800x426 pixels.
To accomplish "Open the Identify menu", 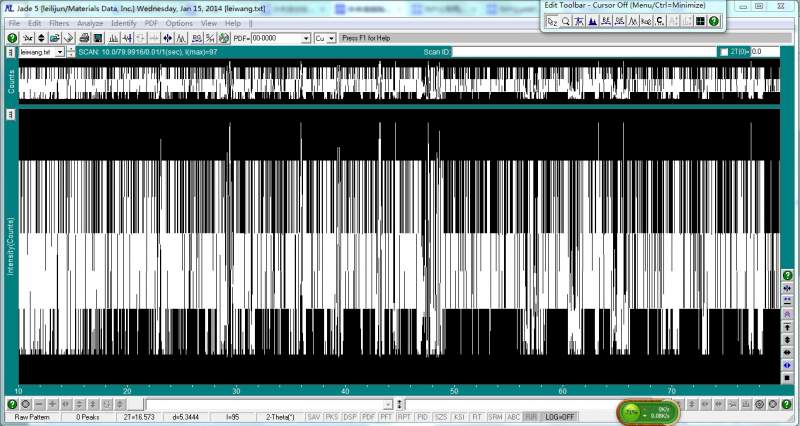I will 123,23.
